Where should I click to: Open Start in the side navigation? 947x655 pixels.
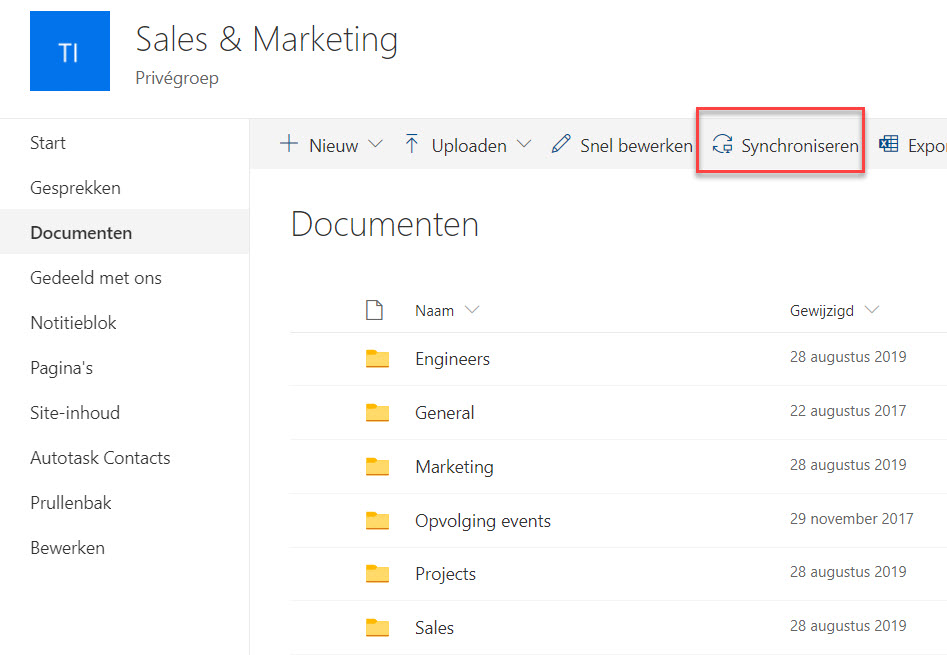(x=48, y=143)
